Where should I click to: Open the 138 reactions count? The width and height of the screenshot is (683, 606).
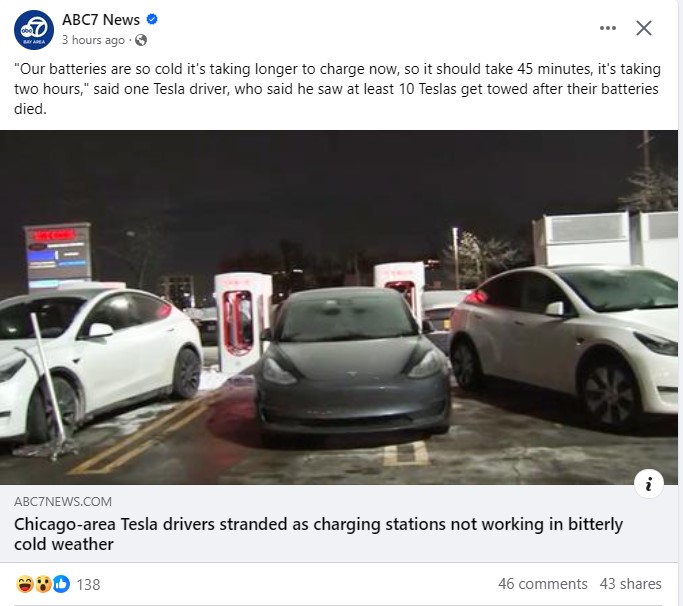pyautogui.click(x=88, y=584)
